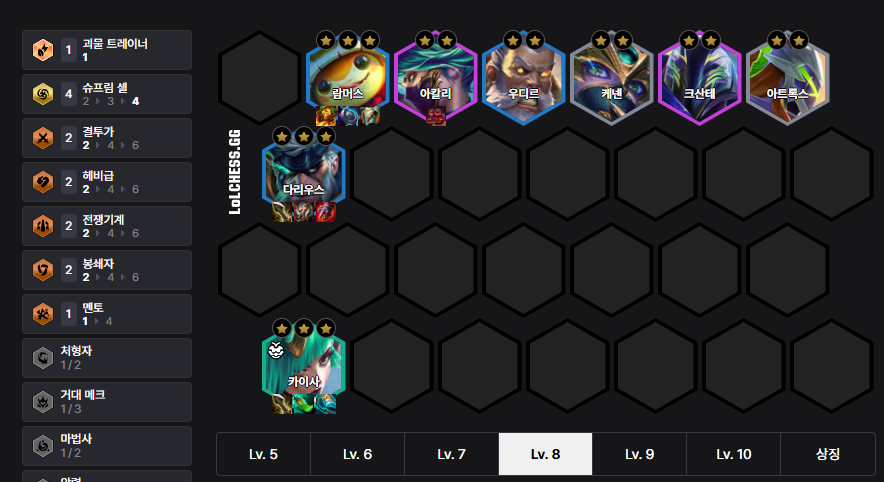Click the 다리우스 champion on the board
Screen dimensions: 884x482
304,174
